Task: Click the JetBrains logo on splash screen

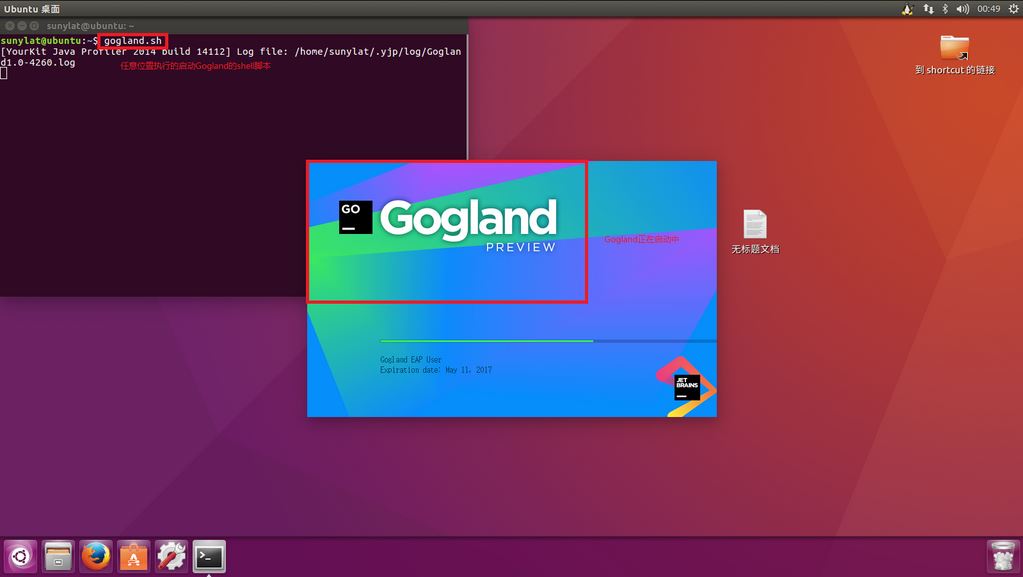Action: tap(687, 387)
